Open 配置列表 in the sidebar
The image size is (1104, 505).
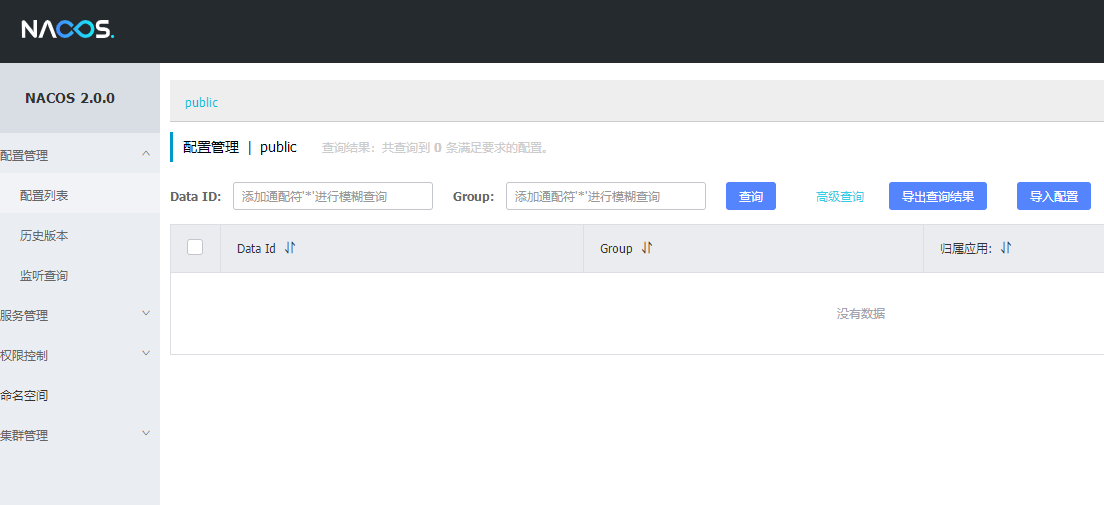point(45,195)
